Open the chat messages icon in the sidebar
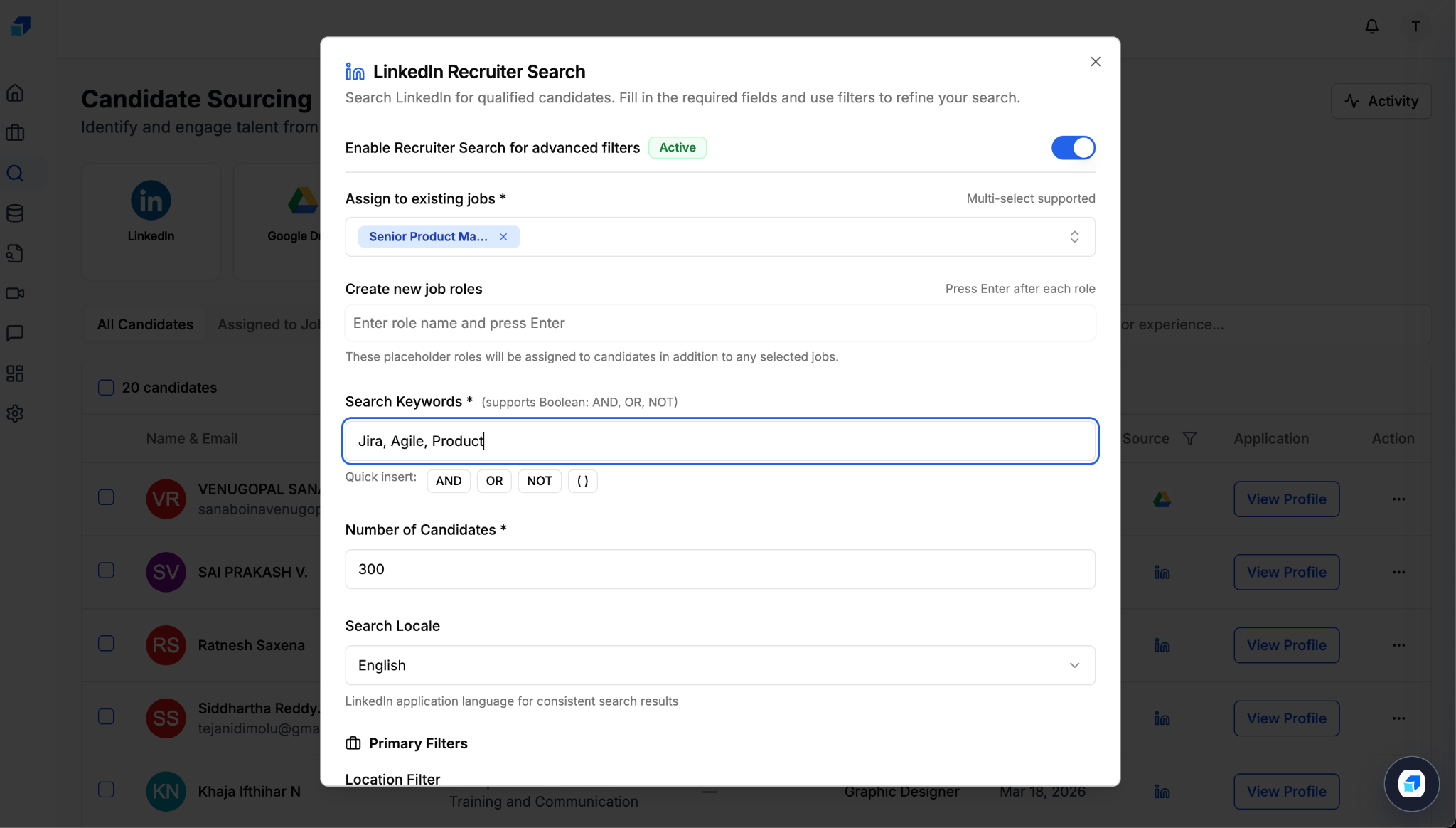This screenshot has width=1456, height=828. pyautogui.click(x=16, y=334)
